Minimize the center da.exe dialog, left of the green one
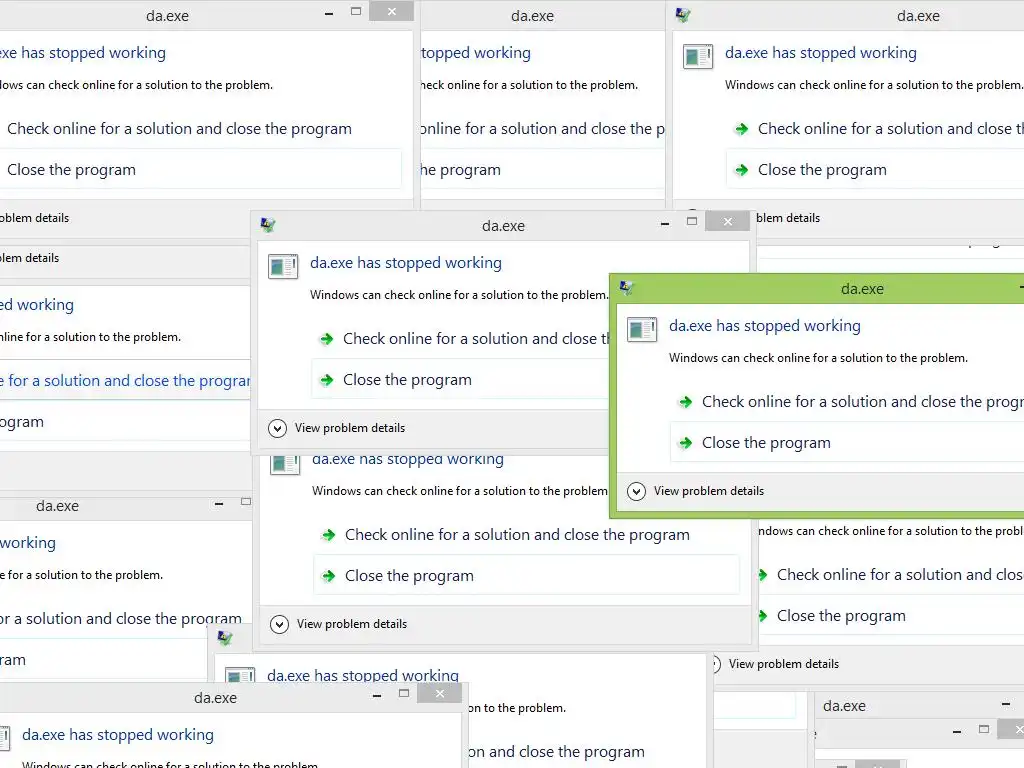This screenshot has width=1024, height=768. 665,223
